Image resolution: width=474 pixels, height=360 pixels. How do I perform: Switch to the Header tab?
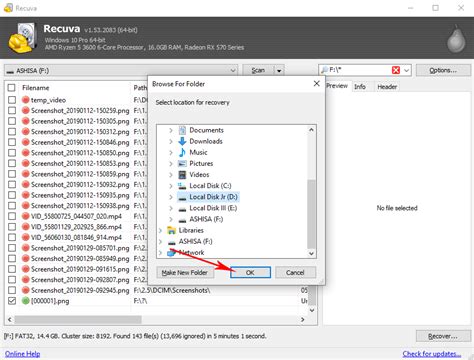[x=387, y=87]
